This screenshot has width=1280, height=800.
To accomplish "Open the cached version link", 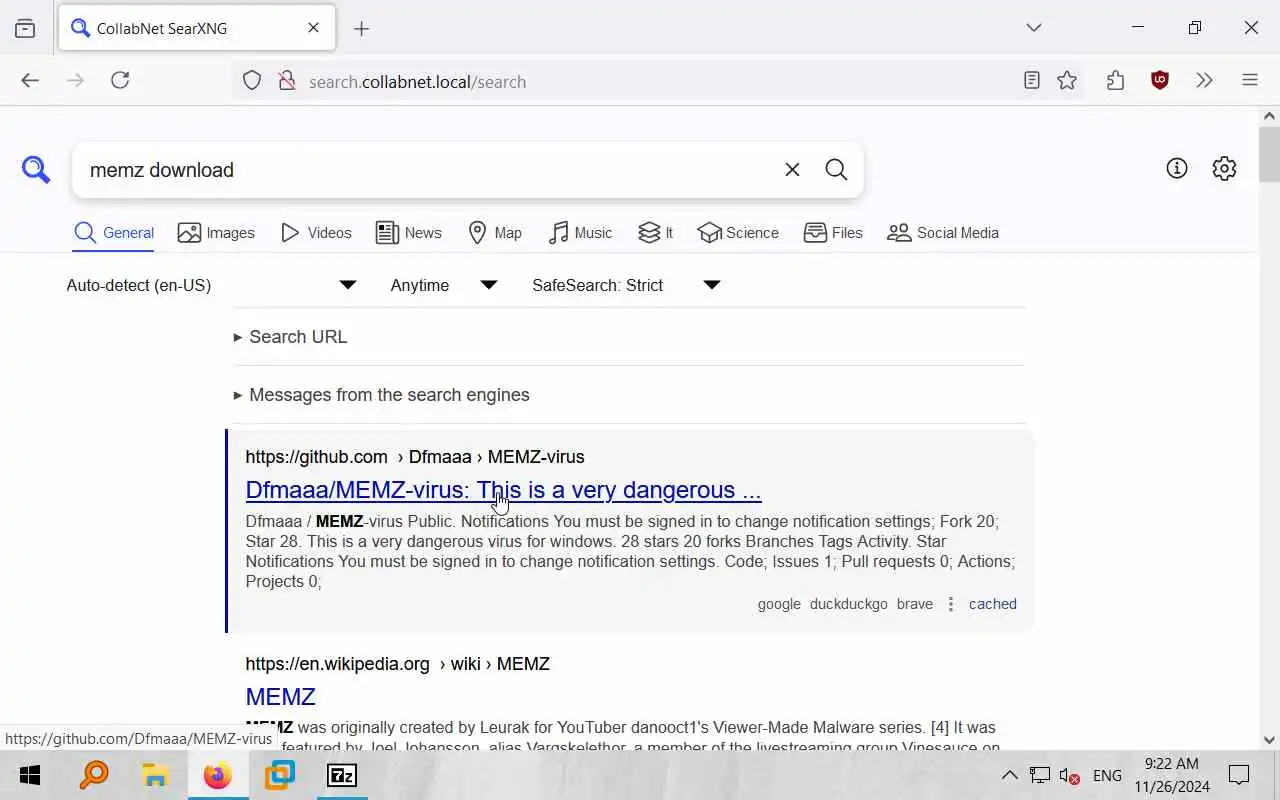I will click(993, 604).
